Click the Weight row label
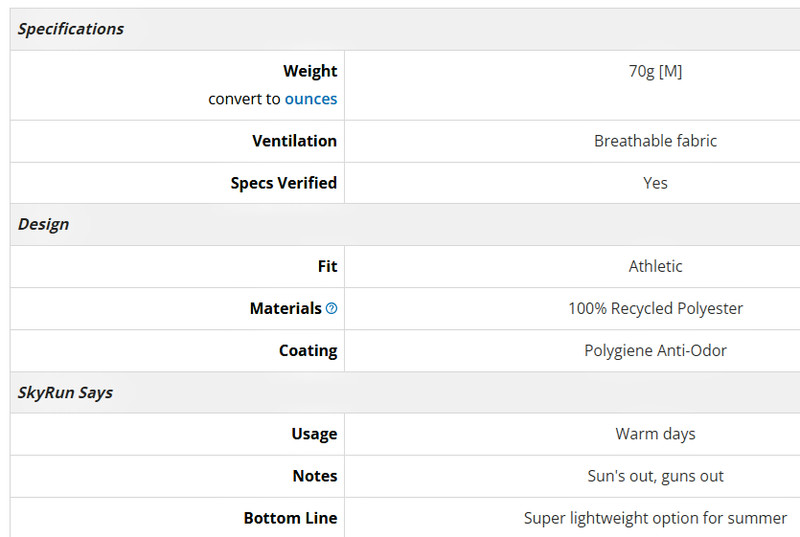 [x=310, y=71]
